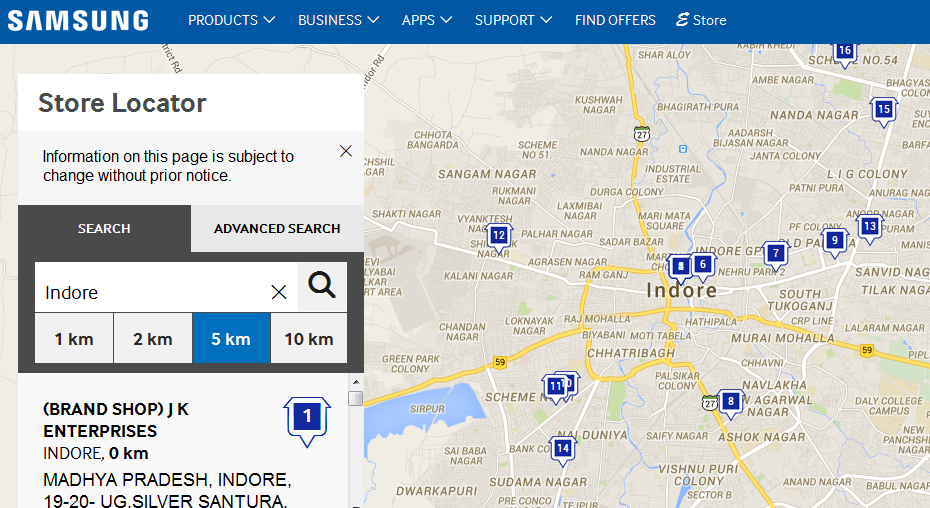The width and height of the screenshot is (930, 508).
Task: Dismiss the information notice
Action: [x=346, y=151]
